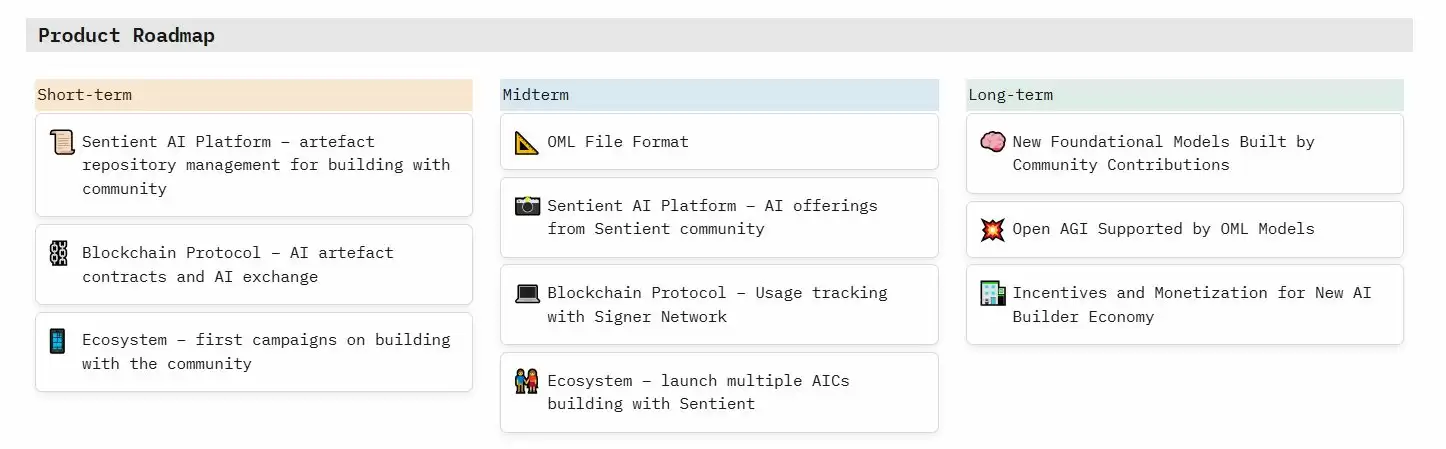The height and width of the screenshot is (449, 1446).
Task: Click the two people icon on Ecosystem AICs card
Action: 527,381
